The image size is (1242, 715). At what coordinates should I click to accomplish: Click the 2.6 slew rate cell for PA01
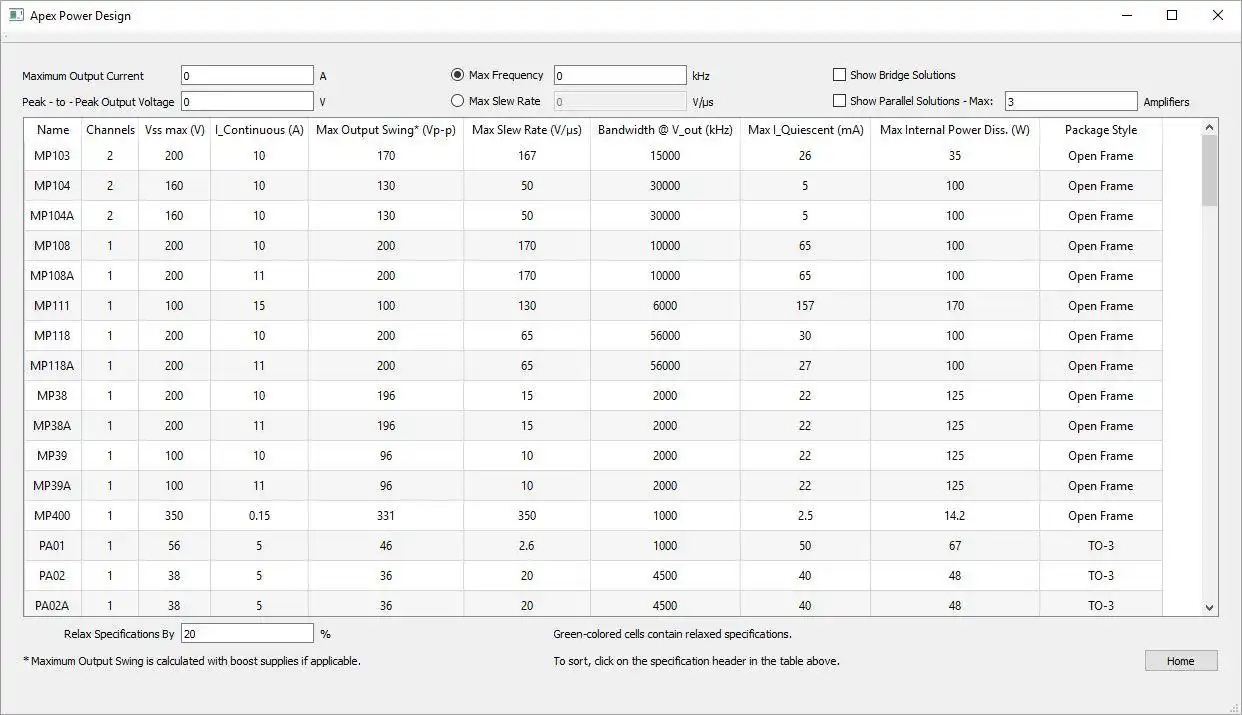click(x=527, y=546)
